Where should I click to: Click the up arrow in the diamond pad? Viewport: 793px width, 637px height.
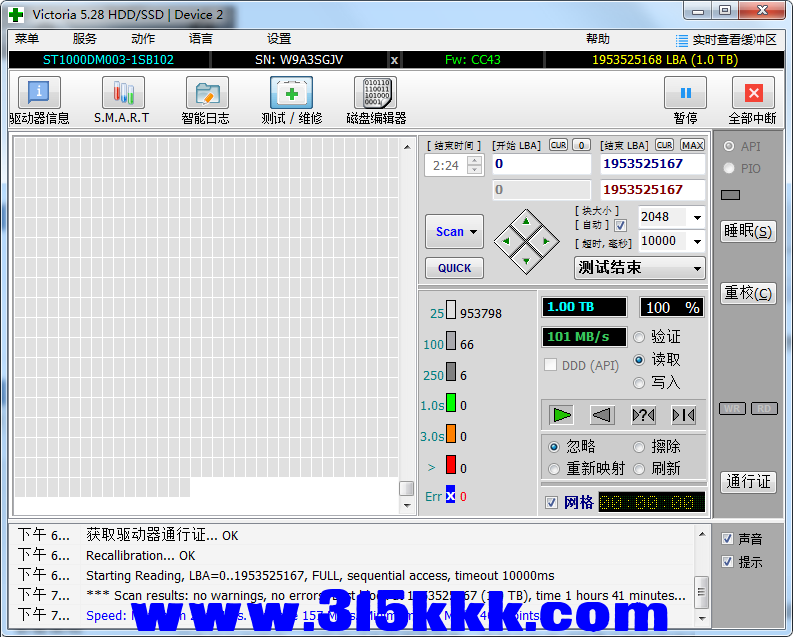tap(526, 221)
